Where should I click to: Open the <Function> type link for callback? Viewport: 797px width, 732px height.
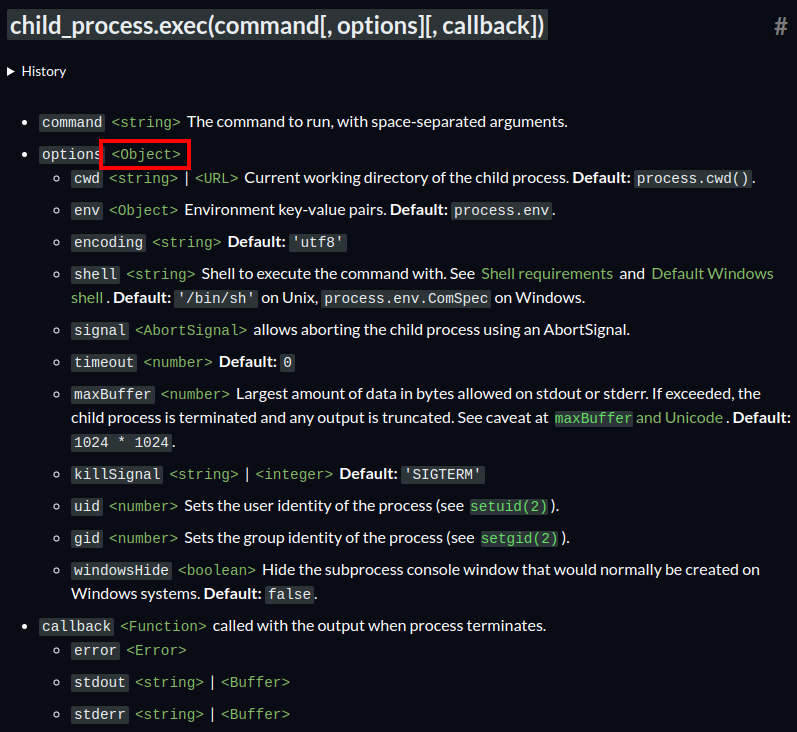point(163,626)
